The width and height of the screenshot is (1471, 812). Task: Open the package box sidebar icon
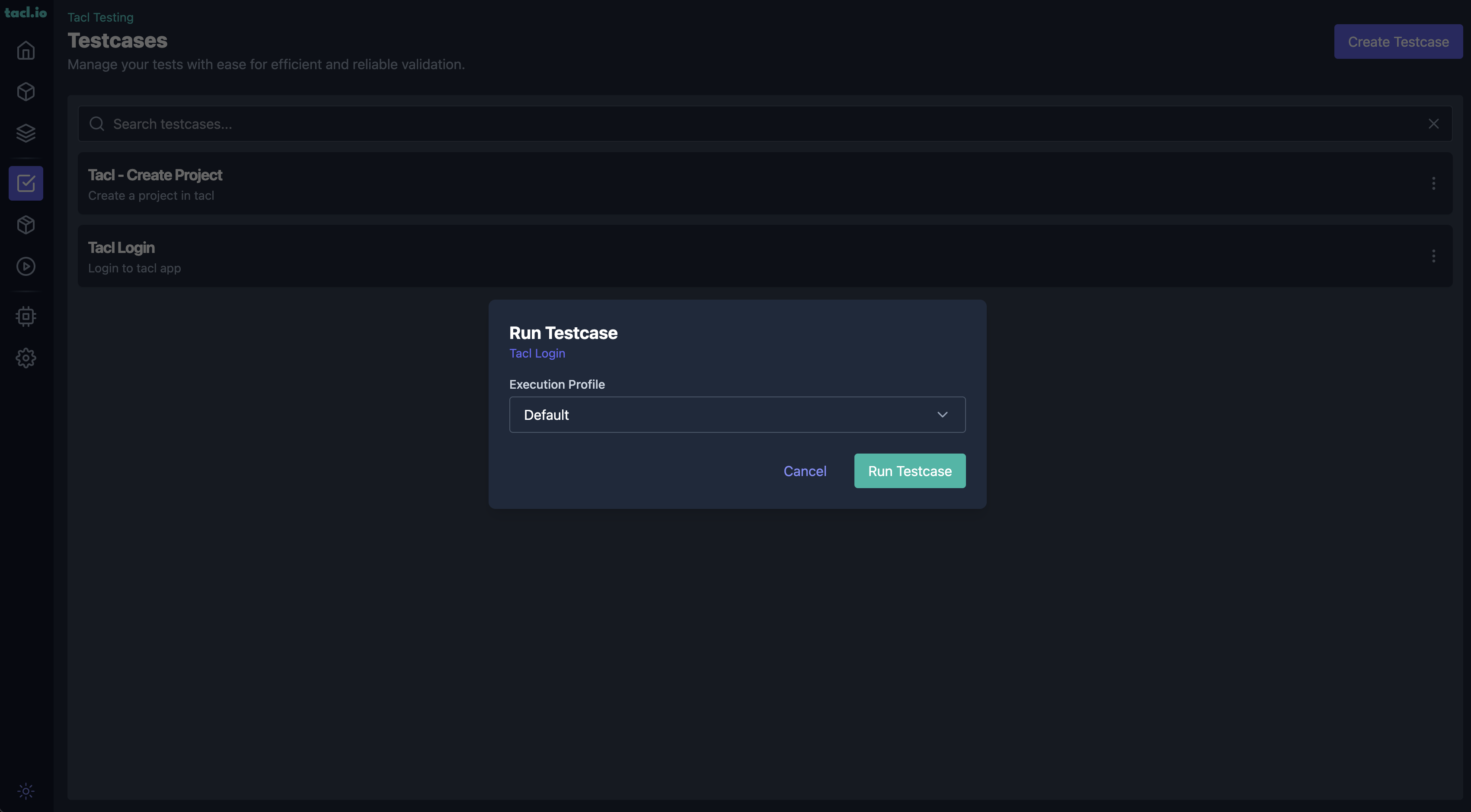pyautogui.click(x=26, y=225)
